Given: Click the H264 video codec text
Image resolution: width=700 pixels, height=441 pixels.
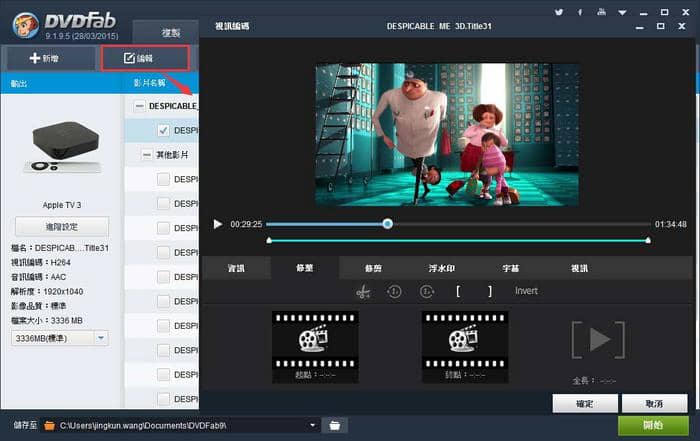Looking at the screenshot, I should 60,262.
